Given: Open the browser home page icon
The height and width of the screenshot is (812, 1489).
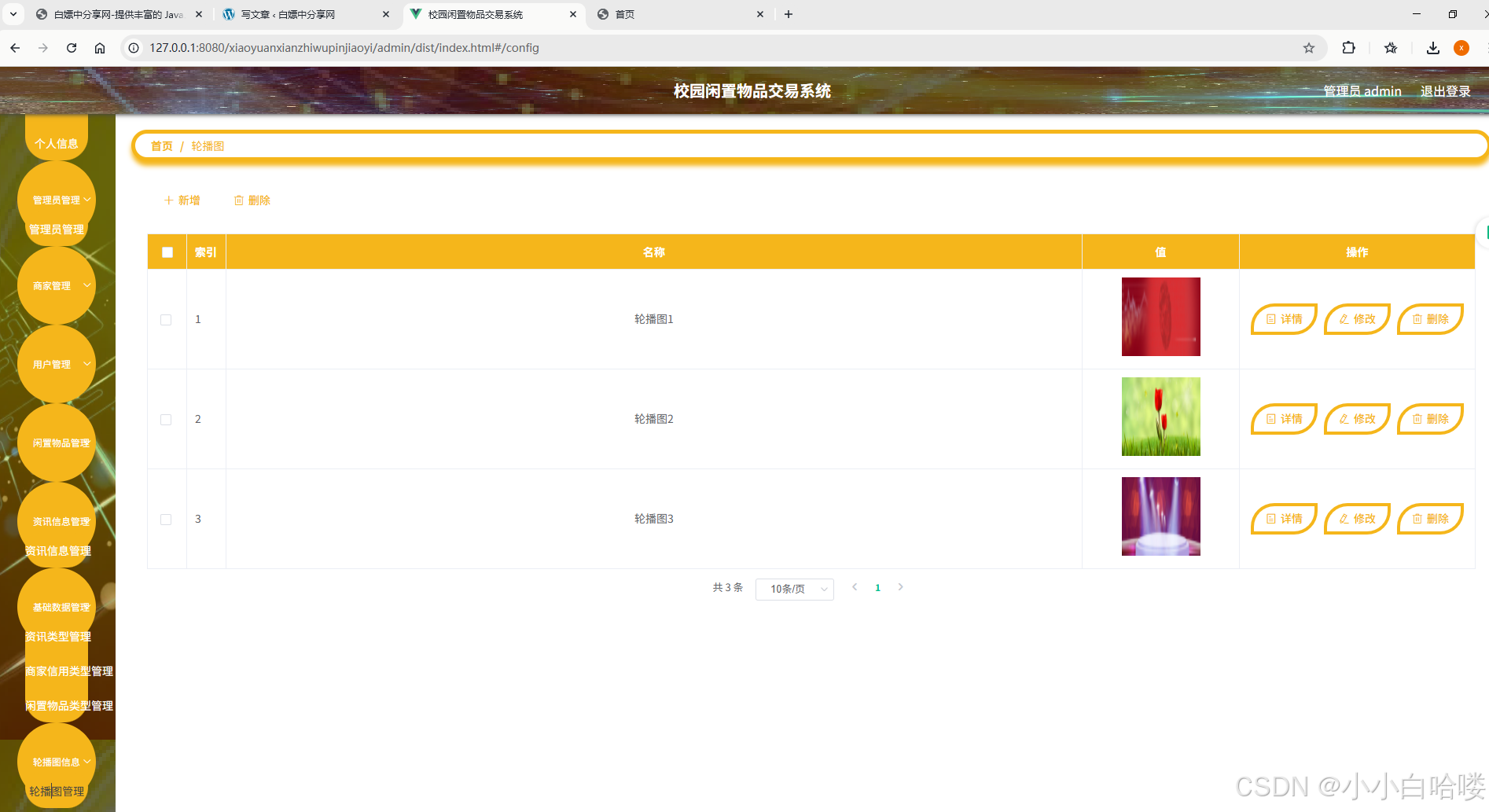Looking at the screenshot, I should [100, 48].
